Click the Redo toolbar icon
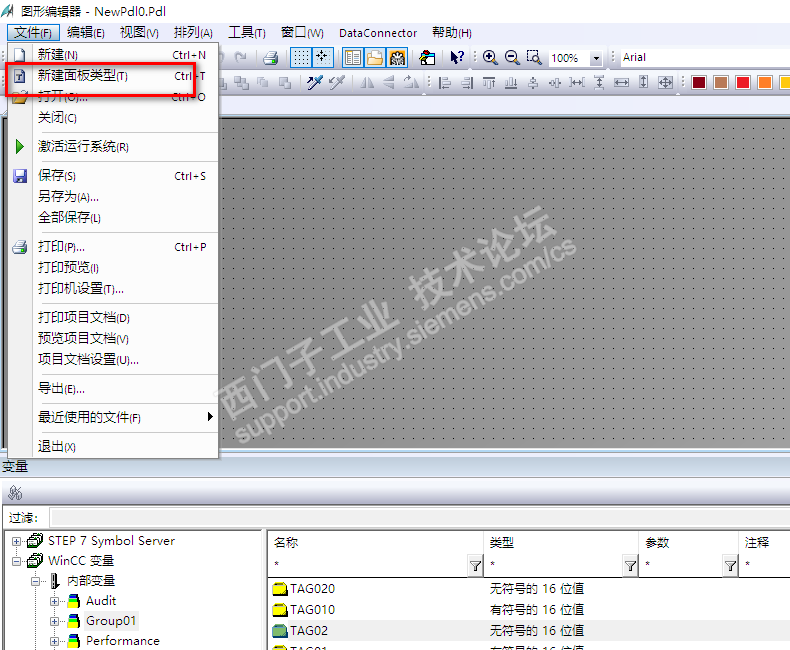The image size is (790, 650). 241,57
